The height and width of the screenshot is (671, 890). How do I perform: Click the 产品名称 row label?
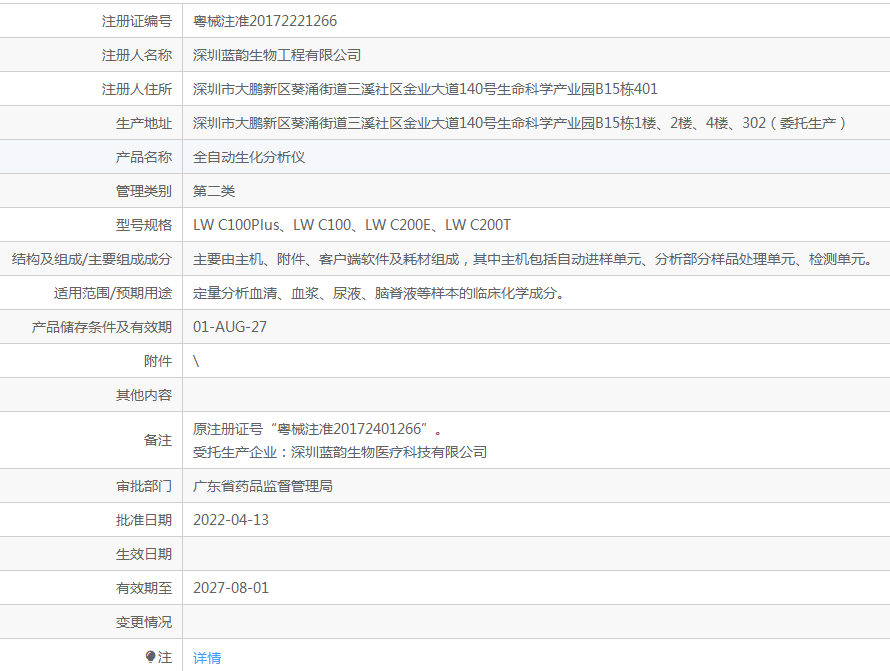coord(144,157)
